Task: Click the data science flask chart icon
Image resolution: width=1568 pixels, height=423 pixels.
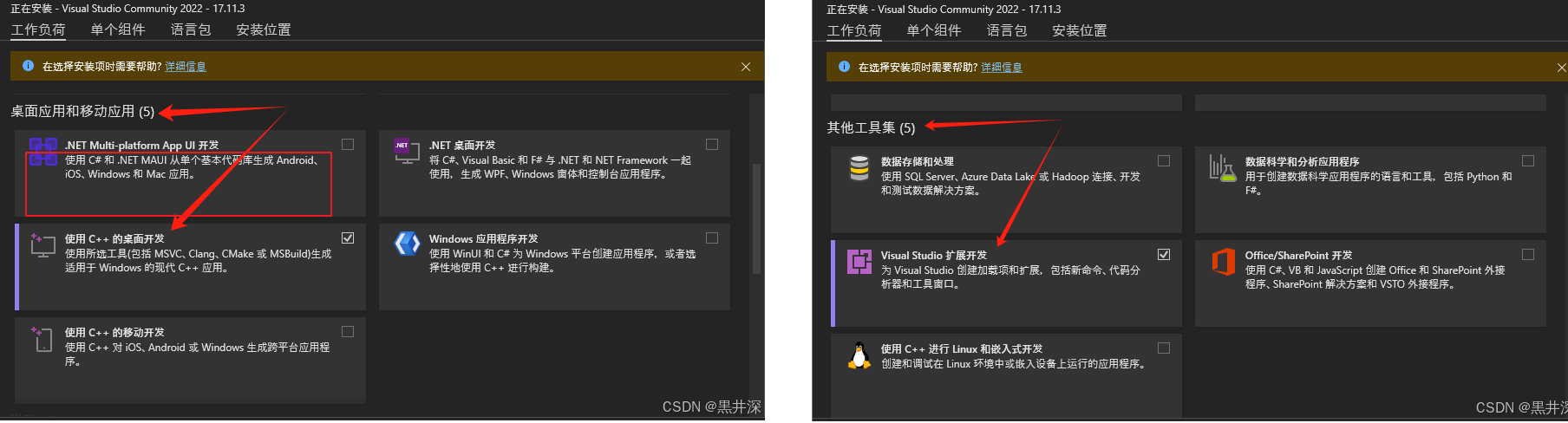Action: pos(1223,168)
